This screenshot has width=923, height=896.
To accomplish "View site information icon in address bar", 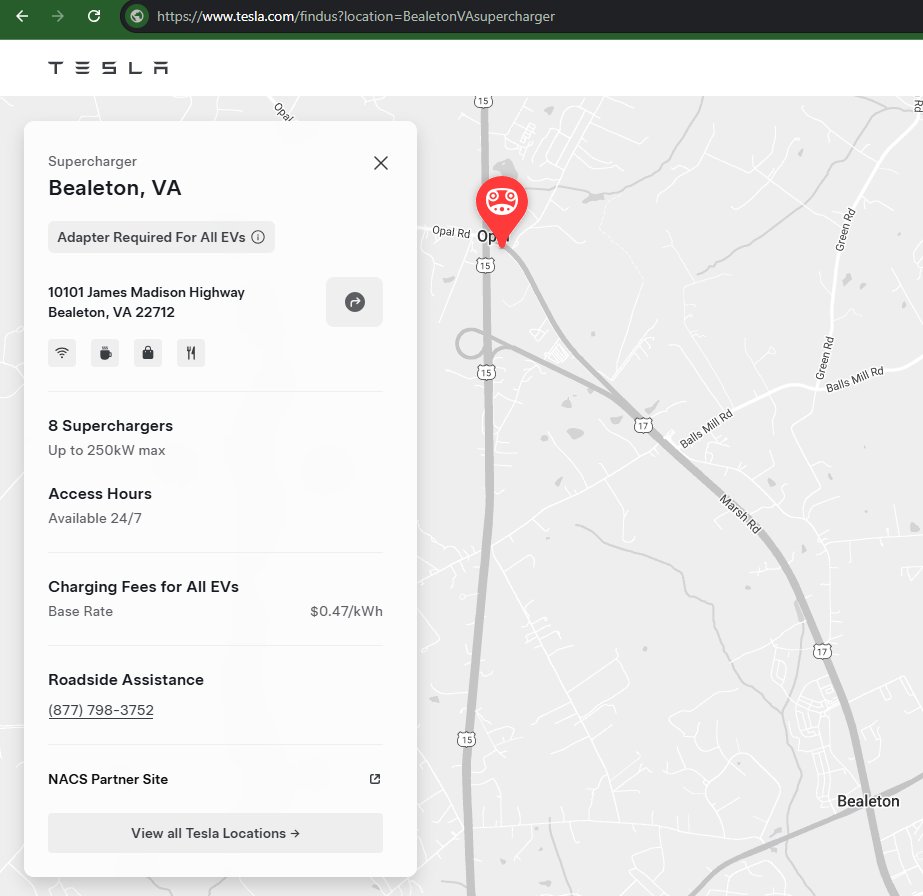I will point(137,16).
